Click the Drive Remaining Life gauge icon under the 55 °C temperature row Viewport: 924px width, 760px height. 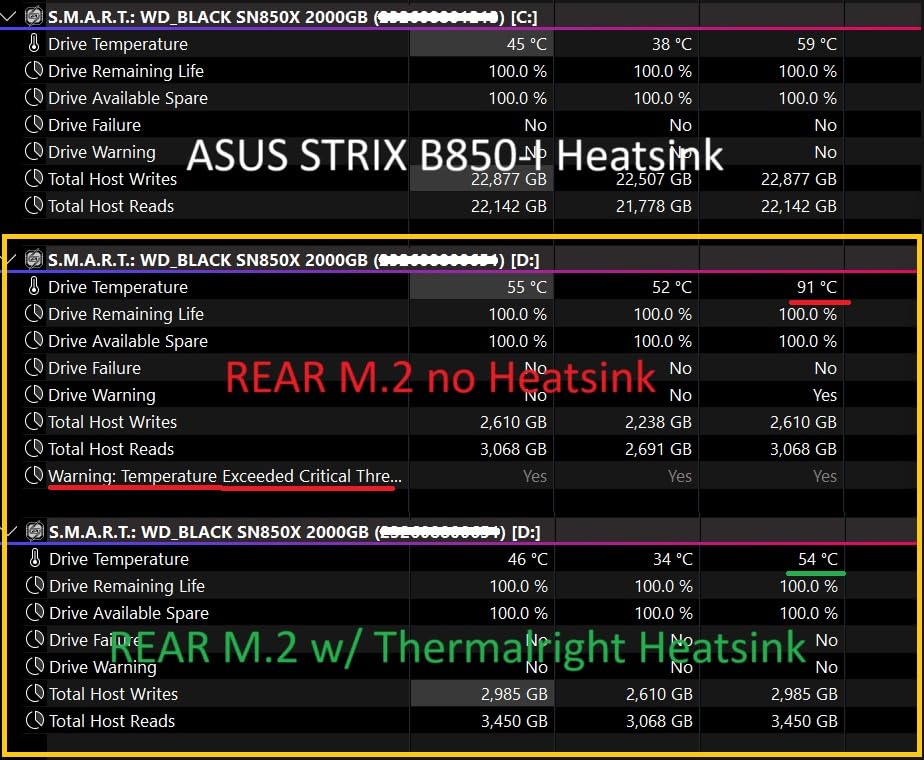[x=34, y=314]
